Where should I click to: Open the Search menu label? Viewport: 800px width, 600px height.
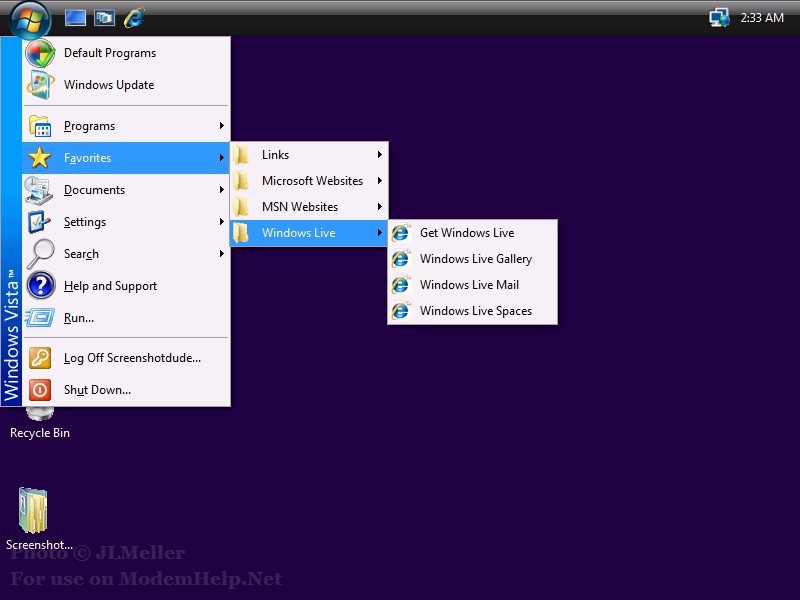point(81,254)
